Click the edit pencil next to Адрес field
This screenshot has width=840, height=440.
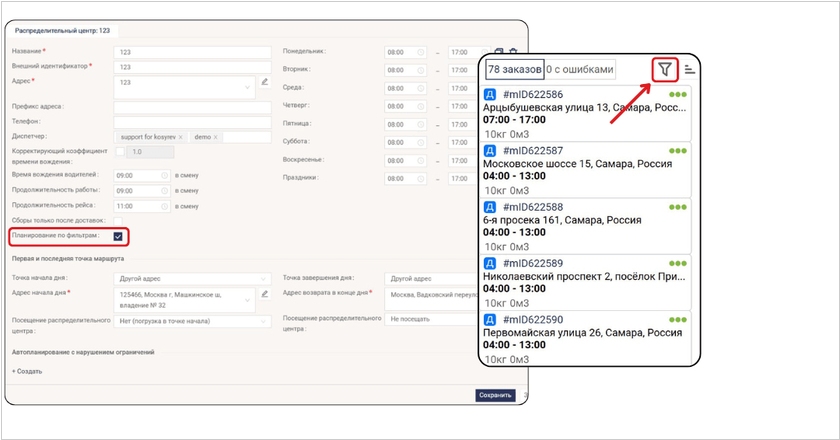(265, 82)
